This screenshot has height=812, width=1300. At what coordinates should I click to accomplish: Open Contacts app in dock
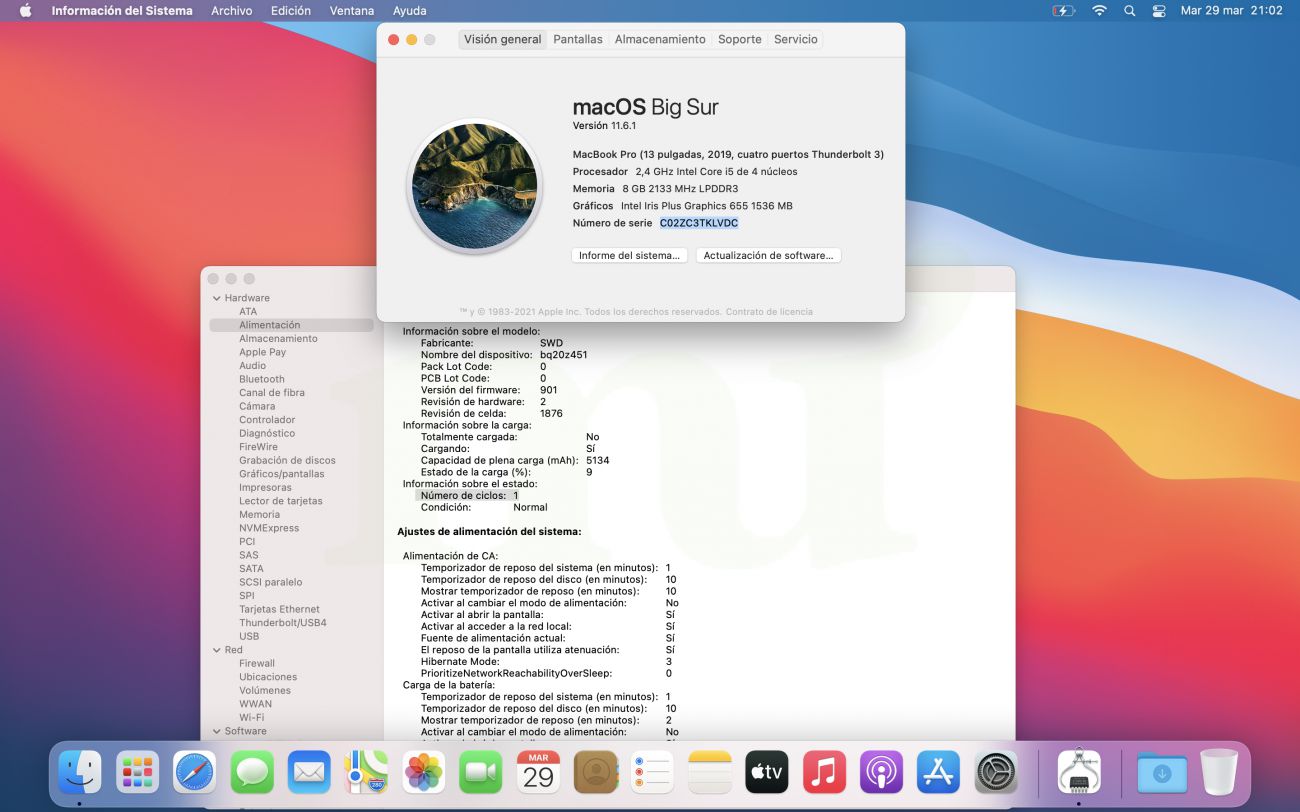pyautogui.click(x=596, y=772)
